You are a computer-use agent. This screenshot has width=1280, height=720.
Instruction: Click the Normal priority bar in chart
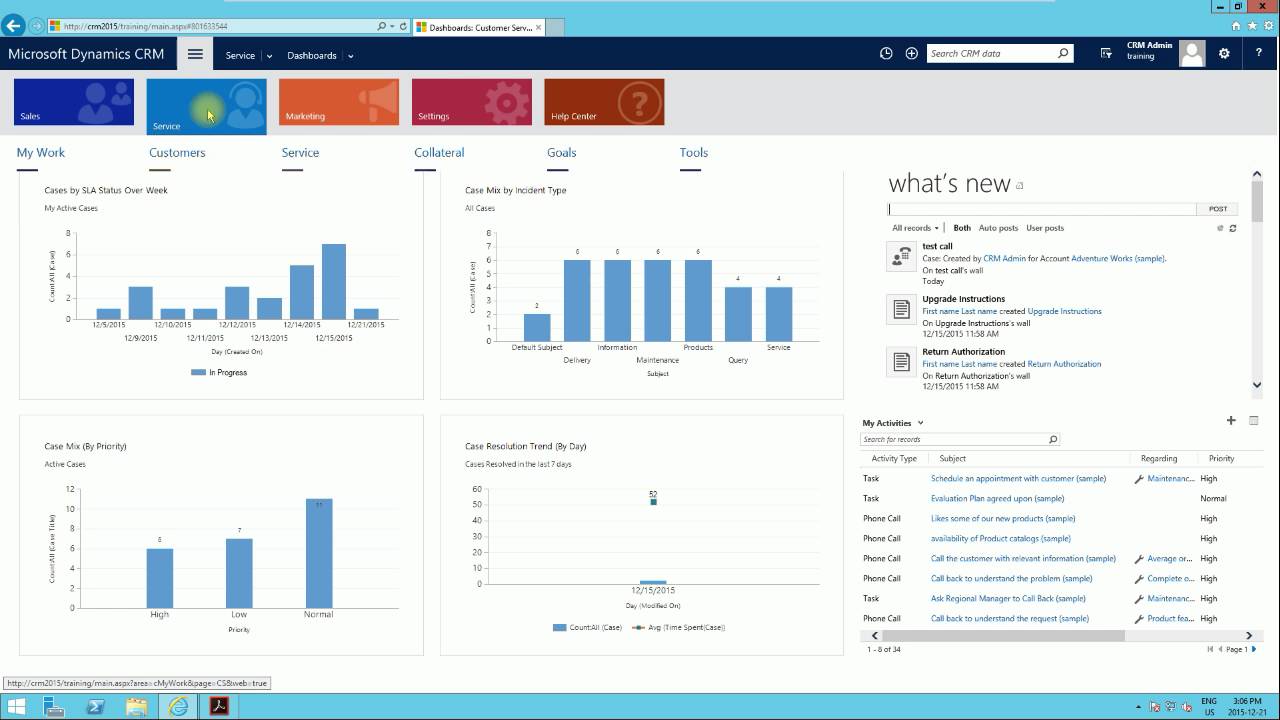(319, 553)
